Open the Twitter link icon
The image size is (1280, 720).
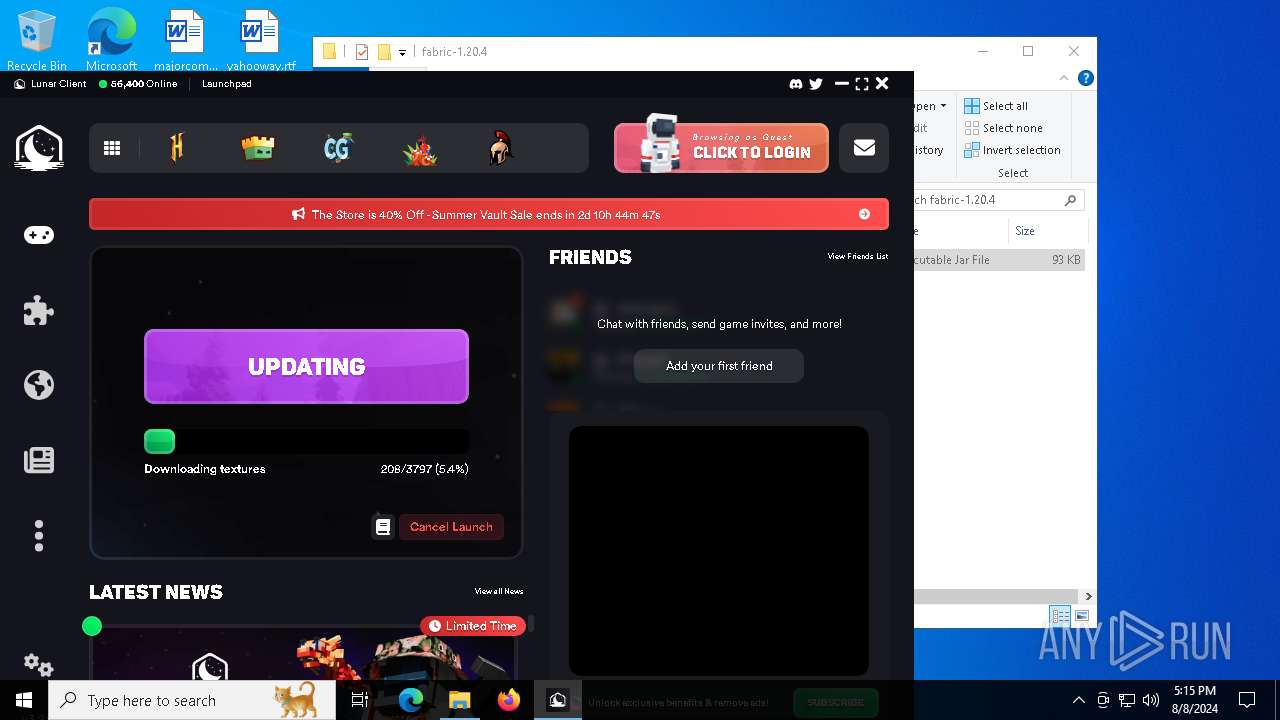tap(816, 84)
